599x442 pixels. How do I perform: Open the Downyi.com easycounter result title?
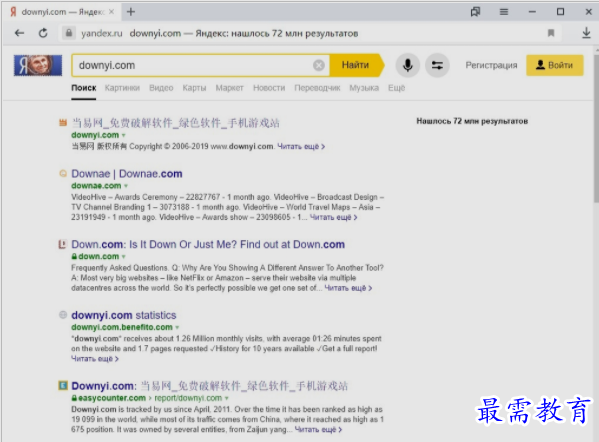tap(209, 385)
